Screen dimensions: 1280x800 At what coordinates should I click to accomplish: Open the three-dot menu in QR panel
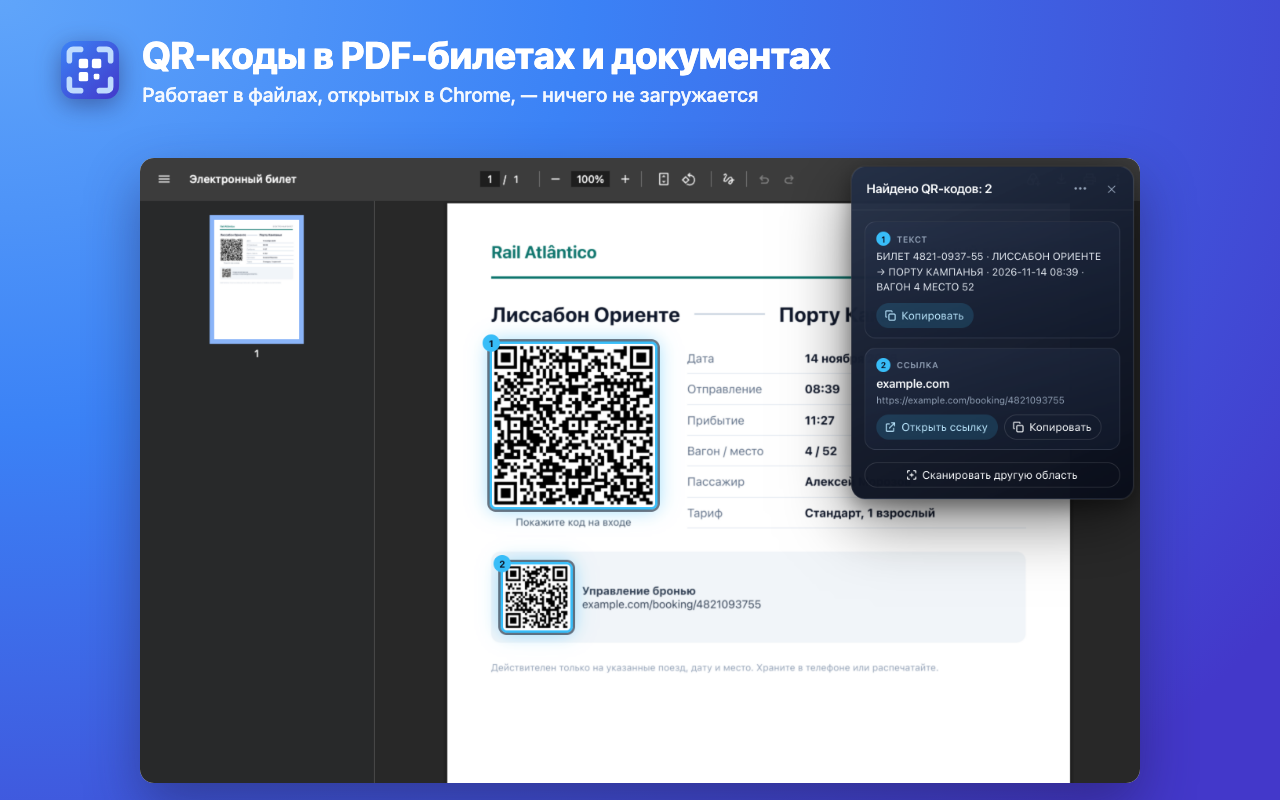click(x=1080, y=188)
